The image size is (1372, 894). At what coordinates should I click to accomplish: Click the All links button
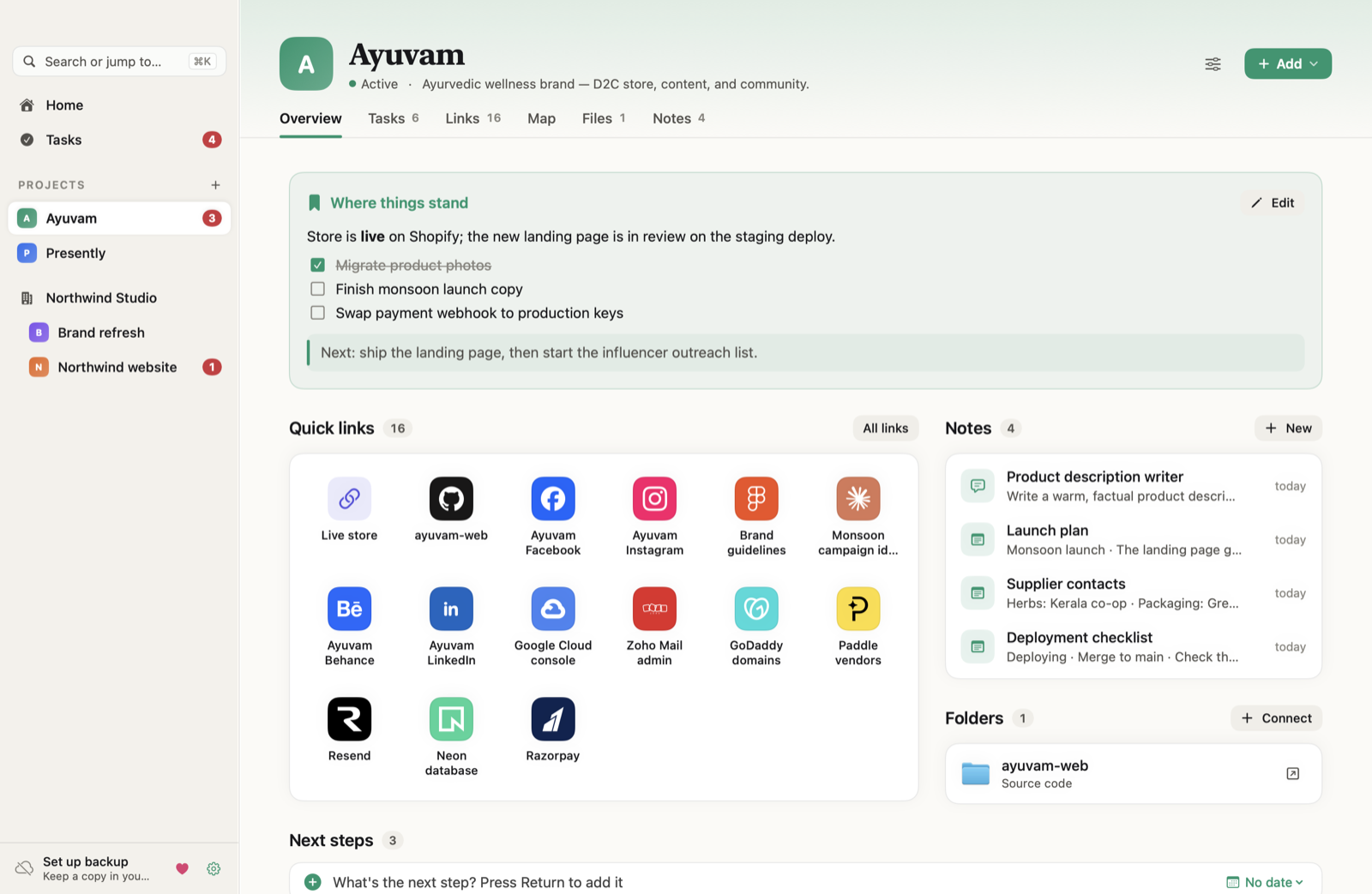click(885, 428)
